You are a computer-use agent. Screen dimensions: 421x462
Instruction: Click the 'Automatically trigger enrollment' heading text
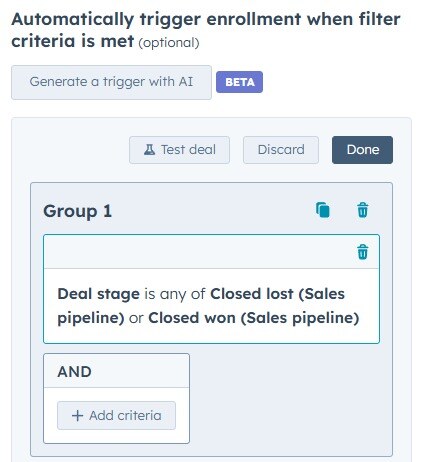coord(156,19)
